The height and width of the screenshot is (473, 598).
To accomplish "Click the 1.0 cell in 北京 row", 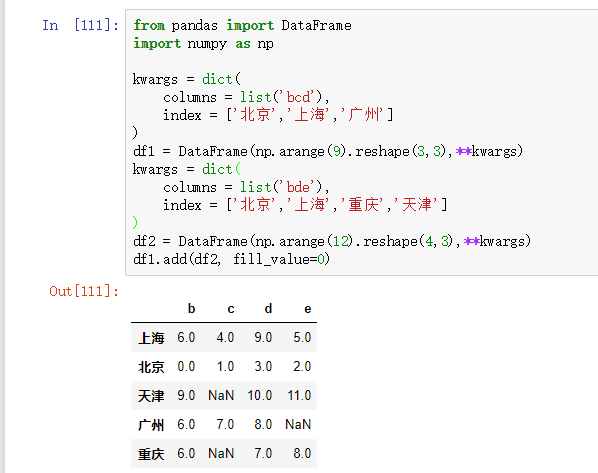I will pyautogui.click(x=225, y=367).
